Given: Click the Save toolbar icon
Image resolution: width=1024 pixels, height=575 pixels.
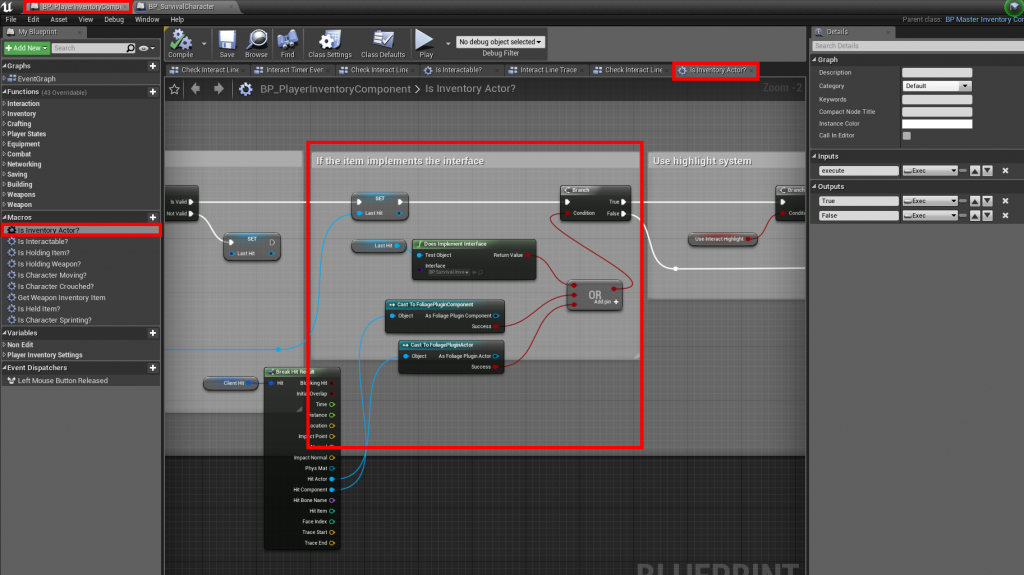Looking at the screenshot, I should (227, 44).
